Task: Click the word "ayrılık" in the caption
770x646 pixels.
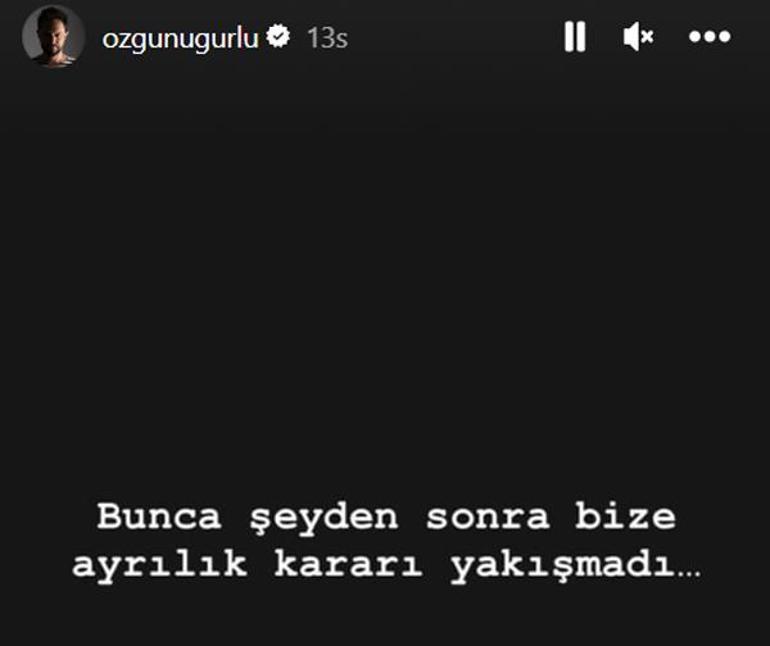Action: pos(160,565)
